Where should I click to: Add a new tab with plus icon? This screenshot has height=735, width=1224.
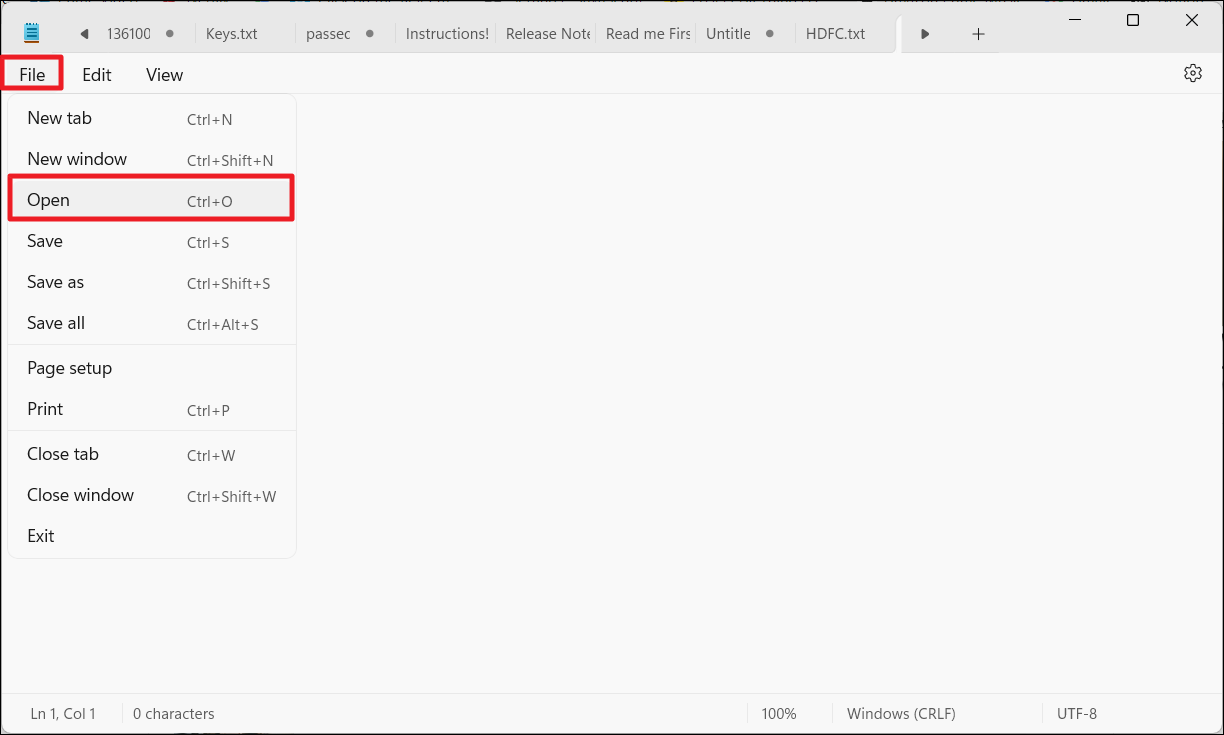point(978,34)
